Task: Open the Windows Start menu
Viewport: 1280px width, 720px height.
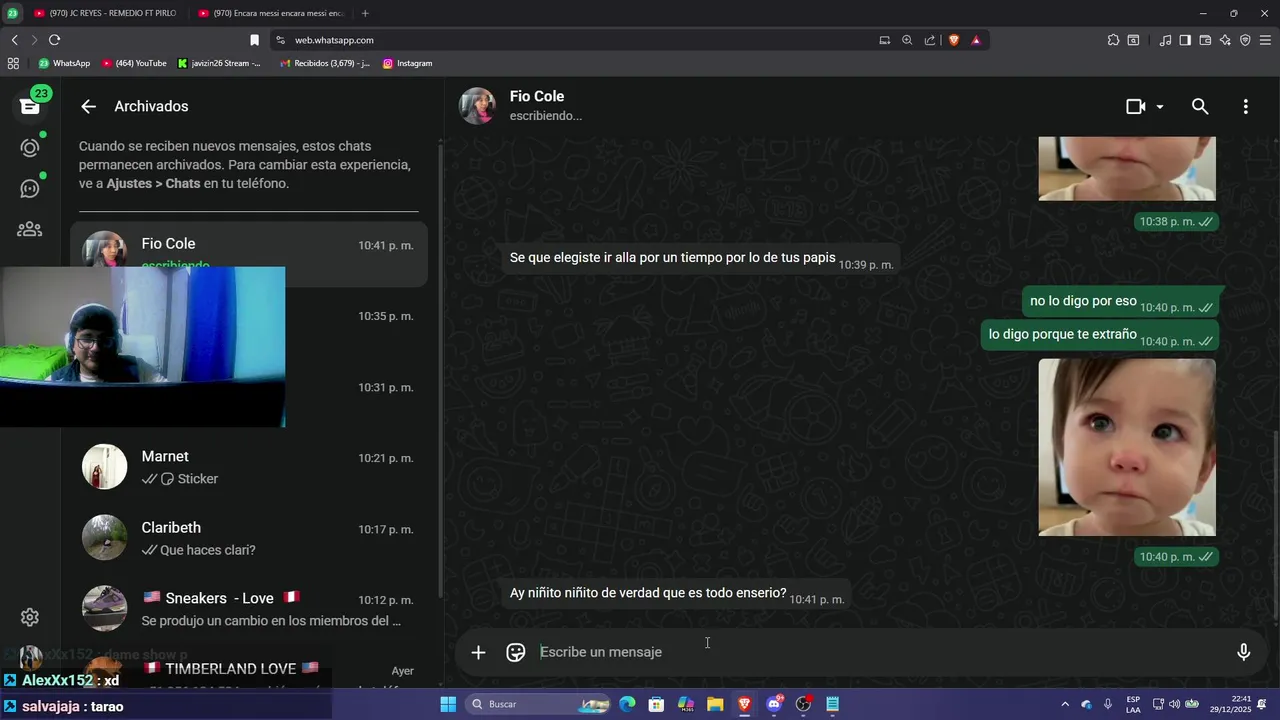Action: tap(448, 704)
